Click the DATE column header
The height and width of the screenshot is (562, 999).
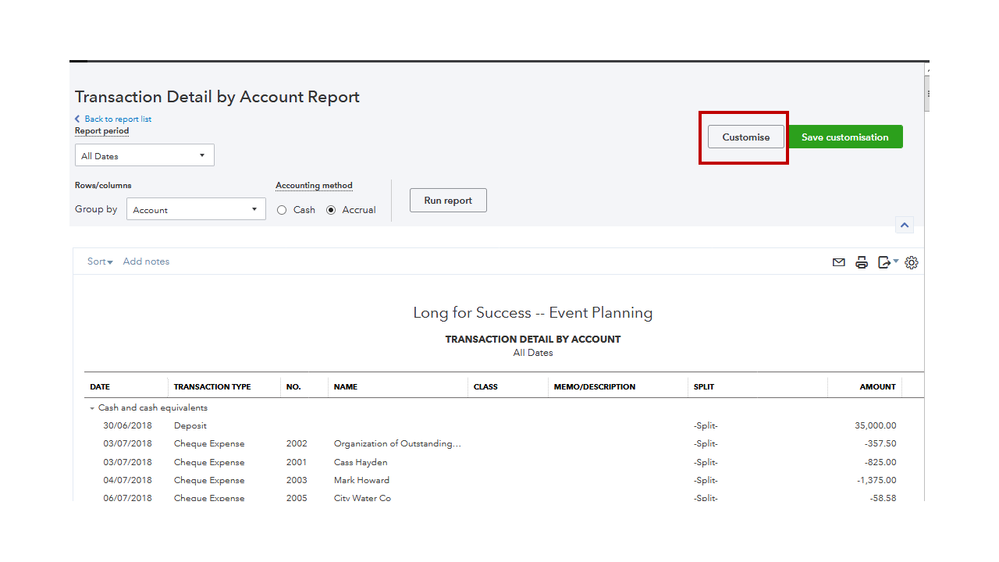(100, 387)
